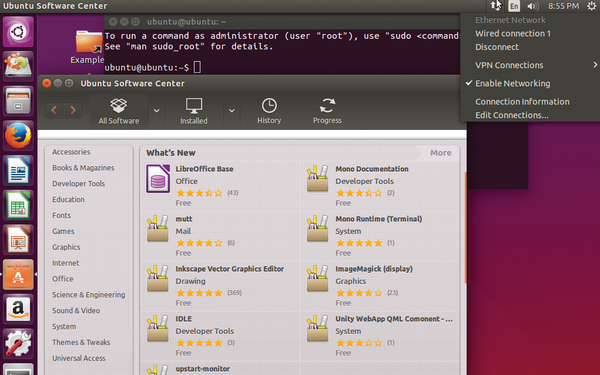The height and width of the screenshot is (375, 600).
Task: Launch Install Ubuntu from the dock
Action: coord(18,66)
